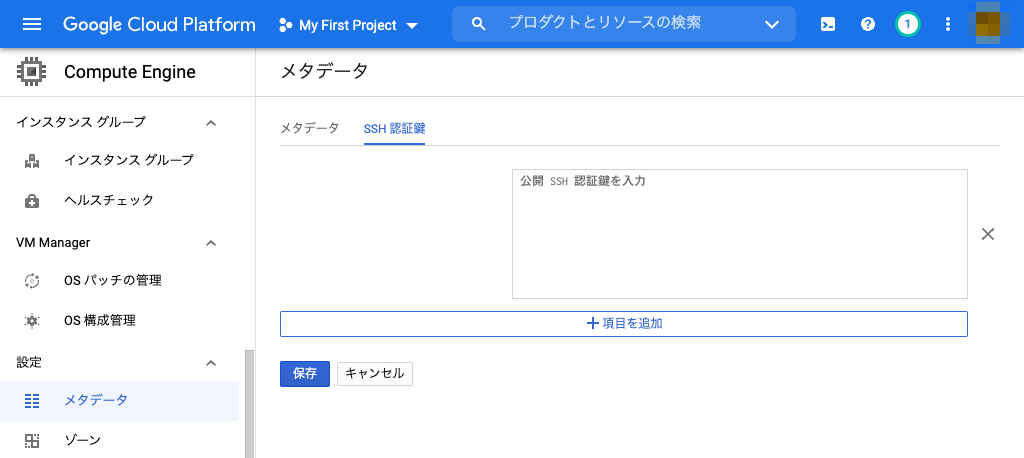Viewport: 1024px width, 458px height.
Task: Collapse the インスタンス グループ section
Action: [x=211, y=122]
